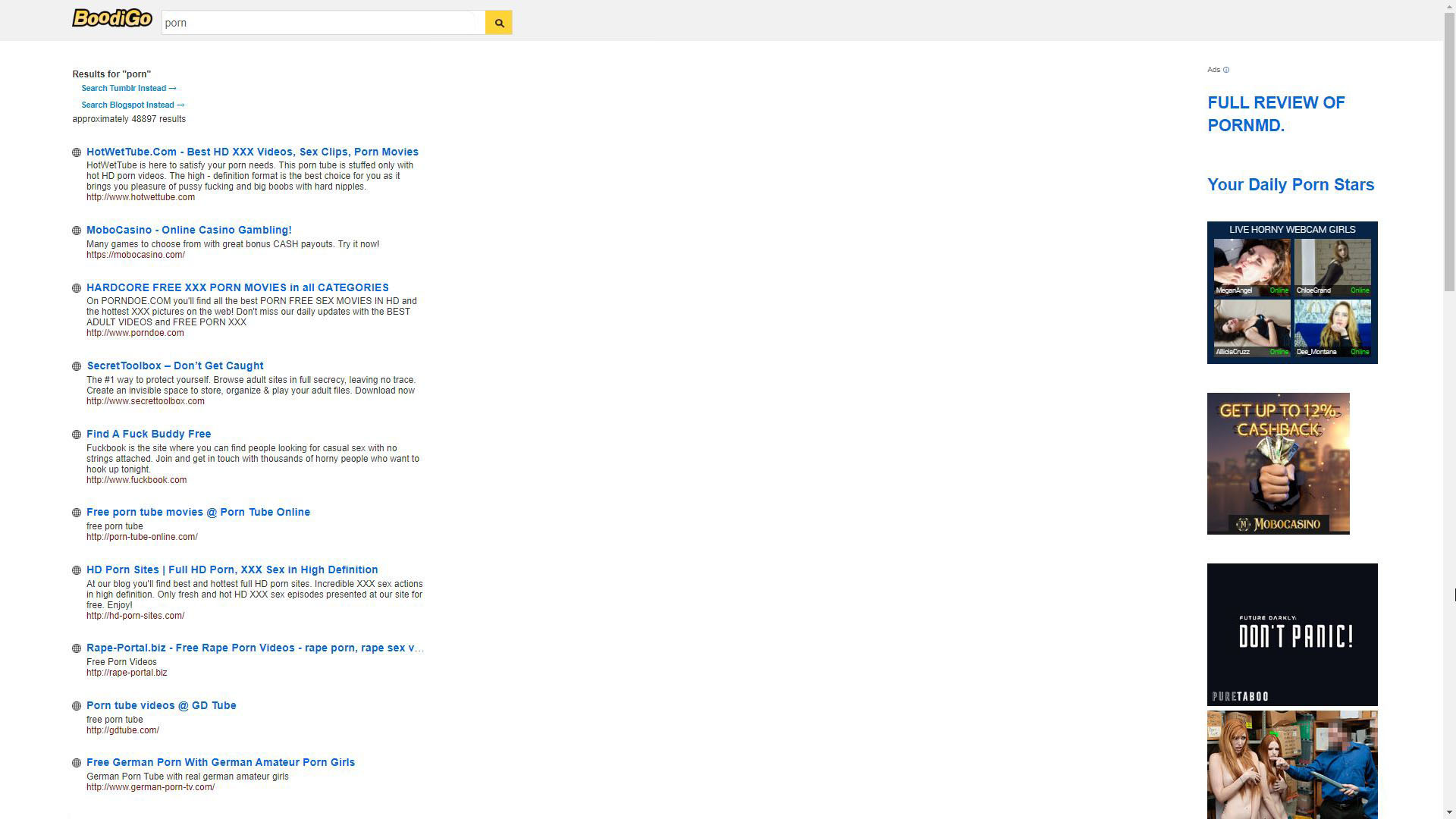Open HD Porn Sites result title

point(232,570)
